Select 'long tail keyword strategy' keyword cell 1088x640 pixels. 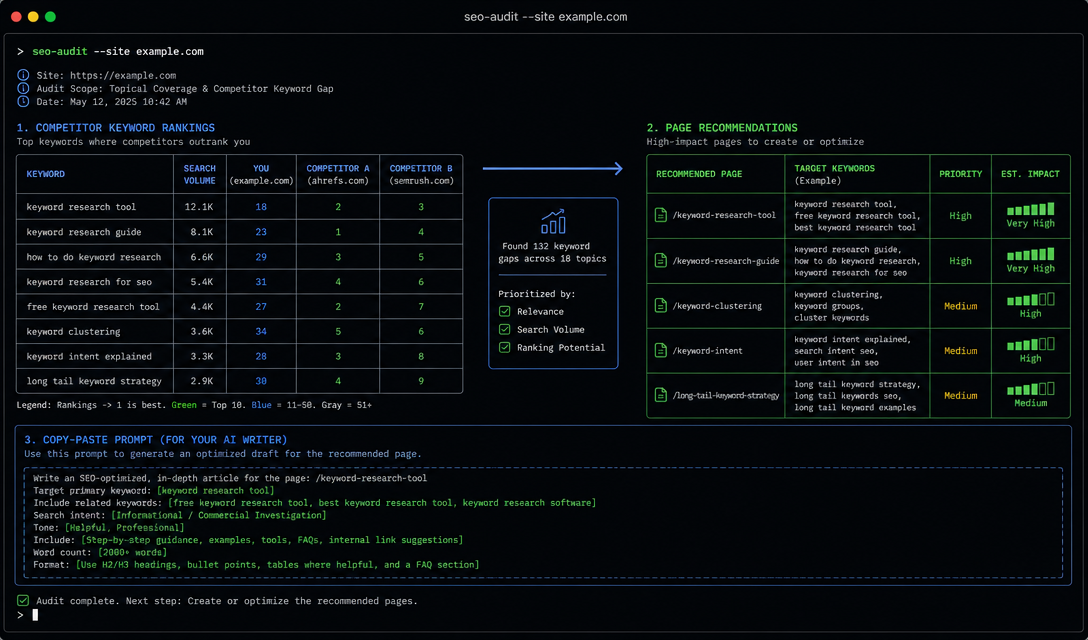(x=94, y=381)
